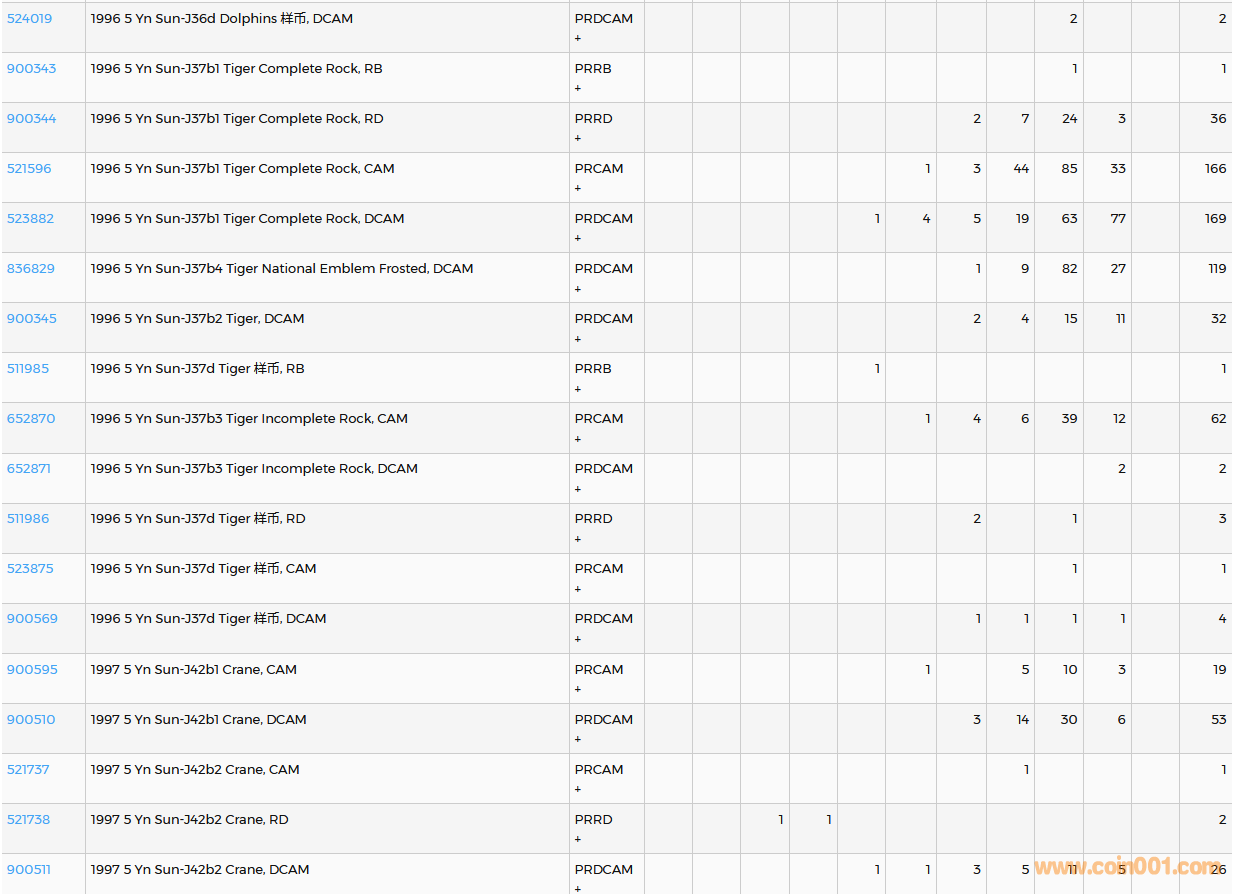Image resolution: width=1234 pixels, height=894 pixels.
Task: Select coin link 511985
Action: point(27,369)
